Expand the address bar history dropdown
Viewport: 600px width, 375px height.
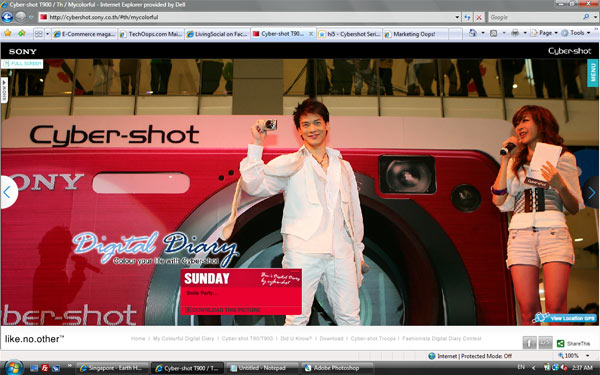[x=457, y=17]
